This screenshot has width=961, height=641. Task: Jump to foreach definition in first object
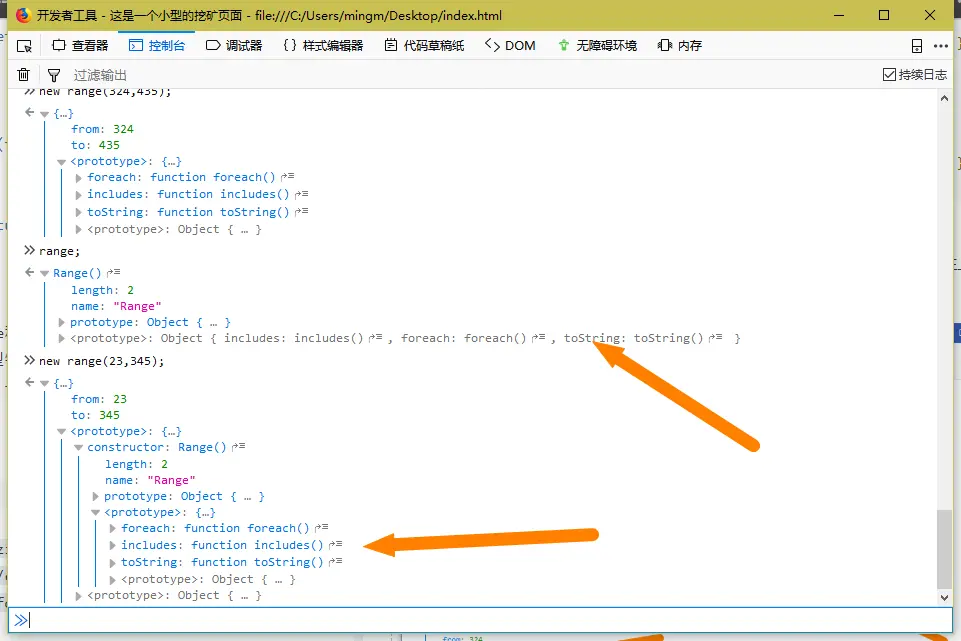[287, 176]
